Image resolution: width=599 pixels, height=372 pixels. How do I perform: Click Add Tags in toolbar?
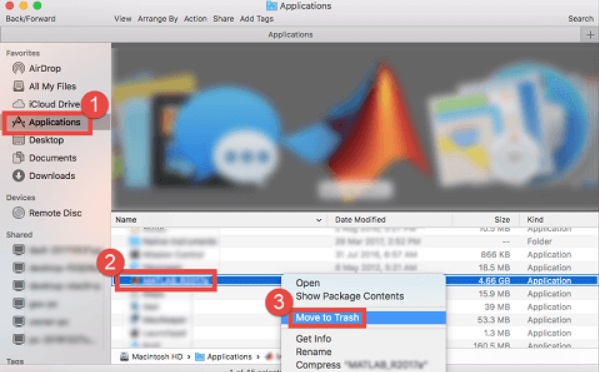[256, 19]
